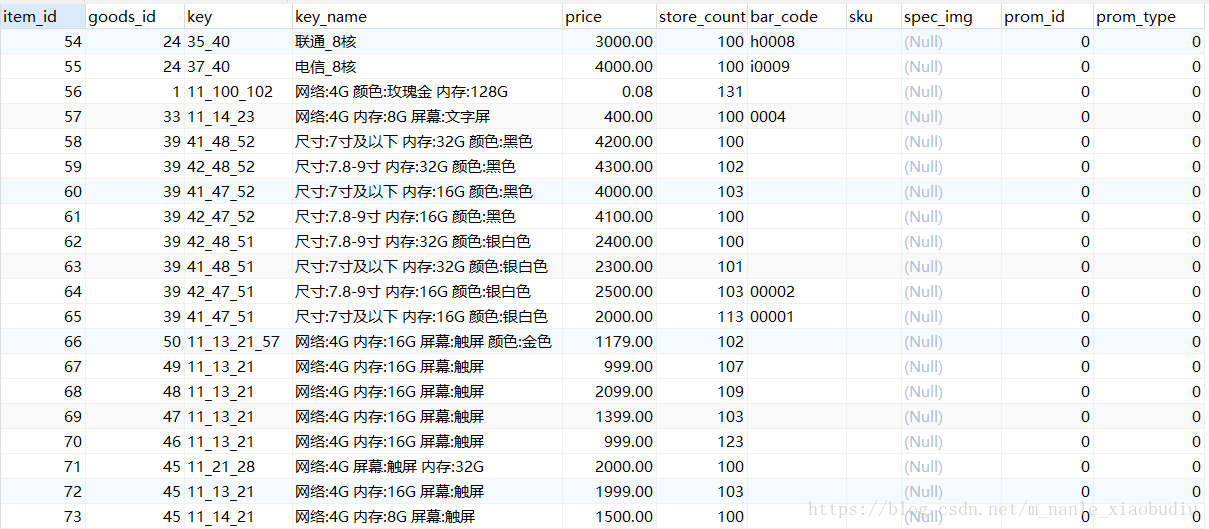Screen dimensions: 1209x529
Task: Click the store_count column header
Action: click(x=702, y=16)
